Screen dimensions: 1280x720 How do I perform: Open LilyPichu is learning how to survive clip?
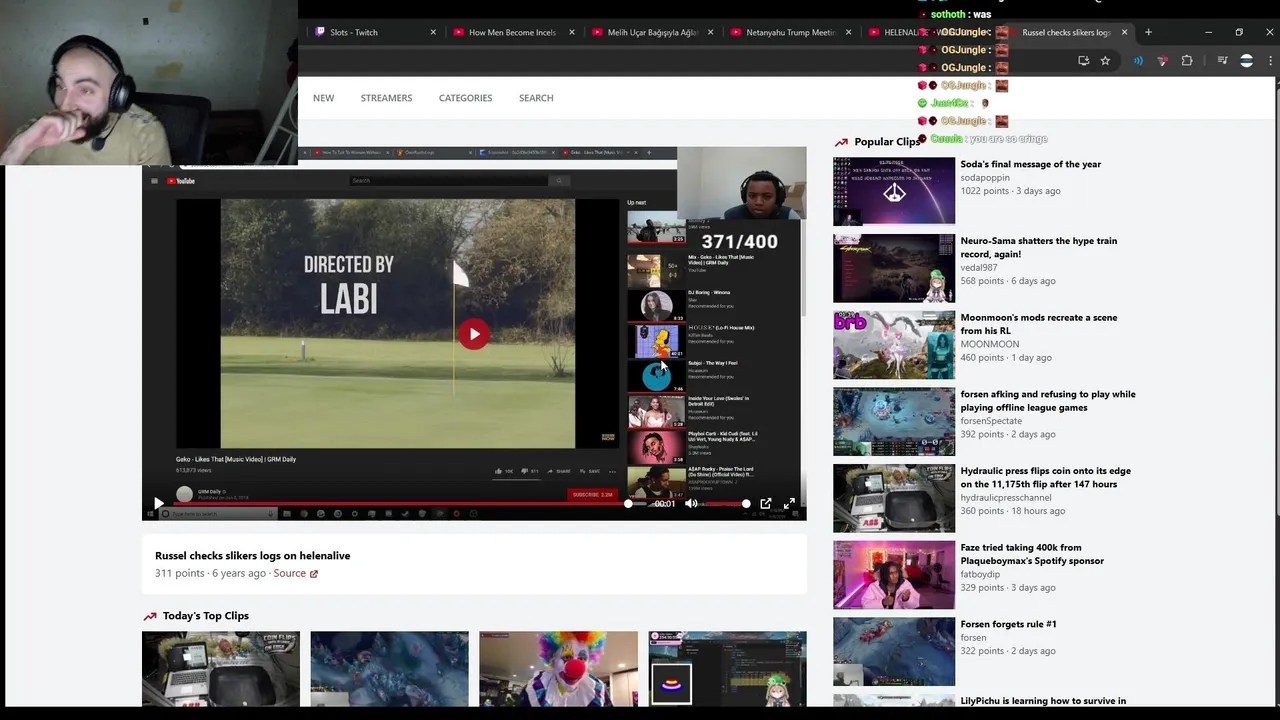pos(1043,701)
